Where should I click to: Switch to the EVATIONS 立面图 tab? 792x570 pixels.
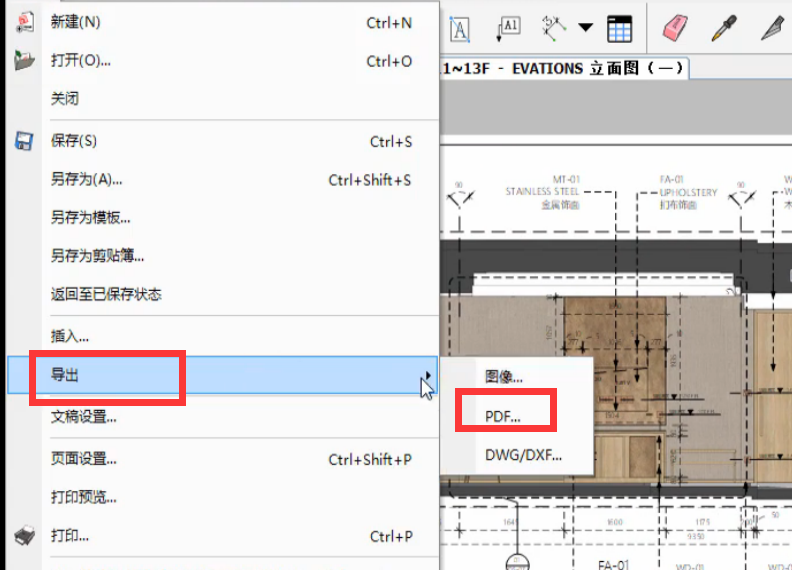pos(565,68)
